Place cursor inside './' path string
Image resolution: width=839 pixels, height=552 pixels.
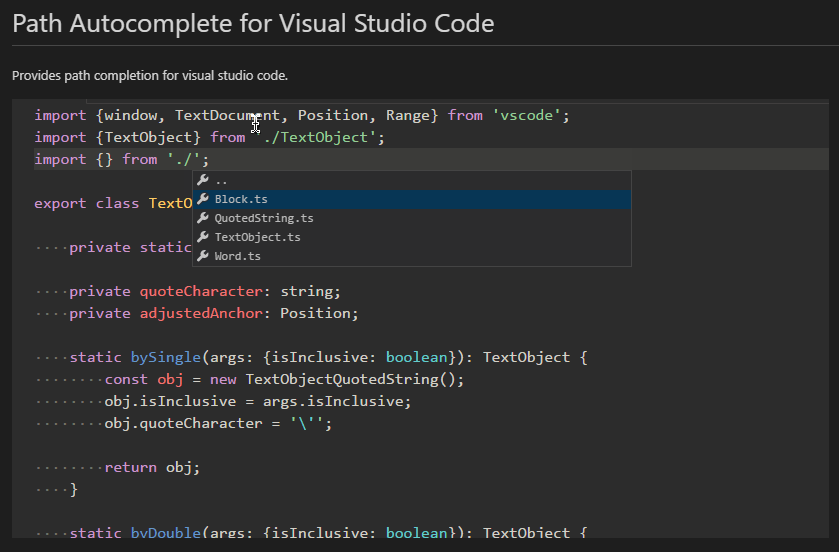tap(184, 159)
